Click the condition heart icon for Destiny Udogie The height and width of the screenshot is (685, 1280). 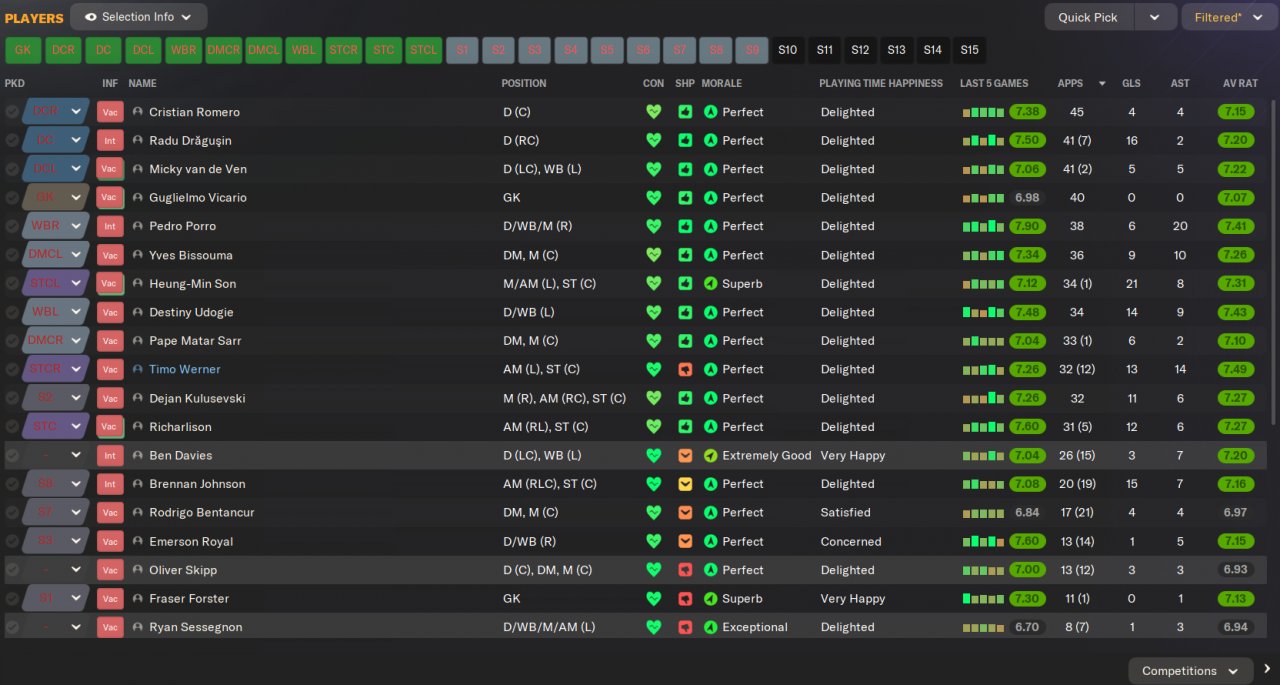[654, 312]
